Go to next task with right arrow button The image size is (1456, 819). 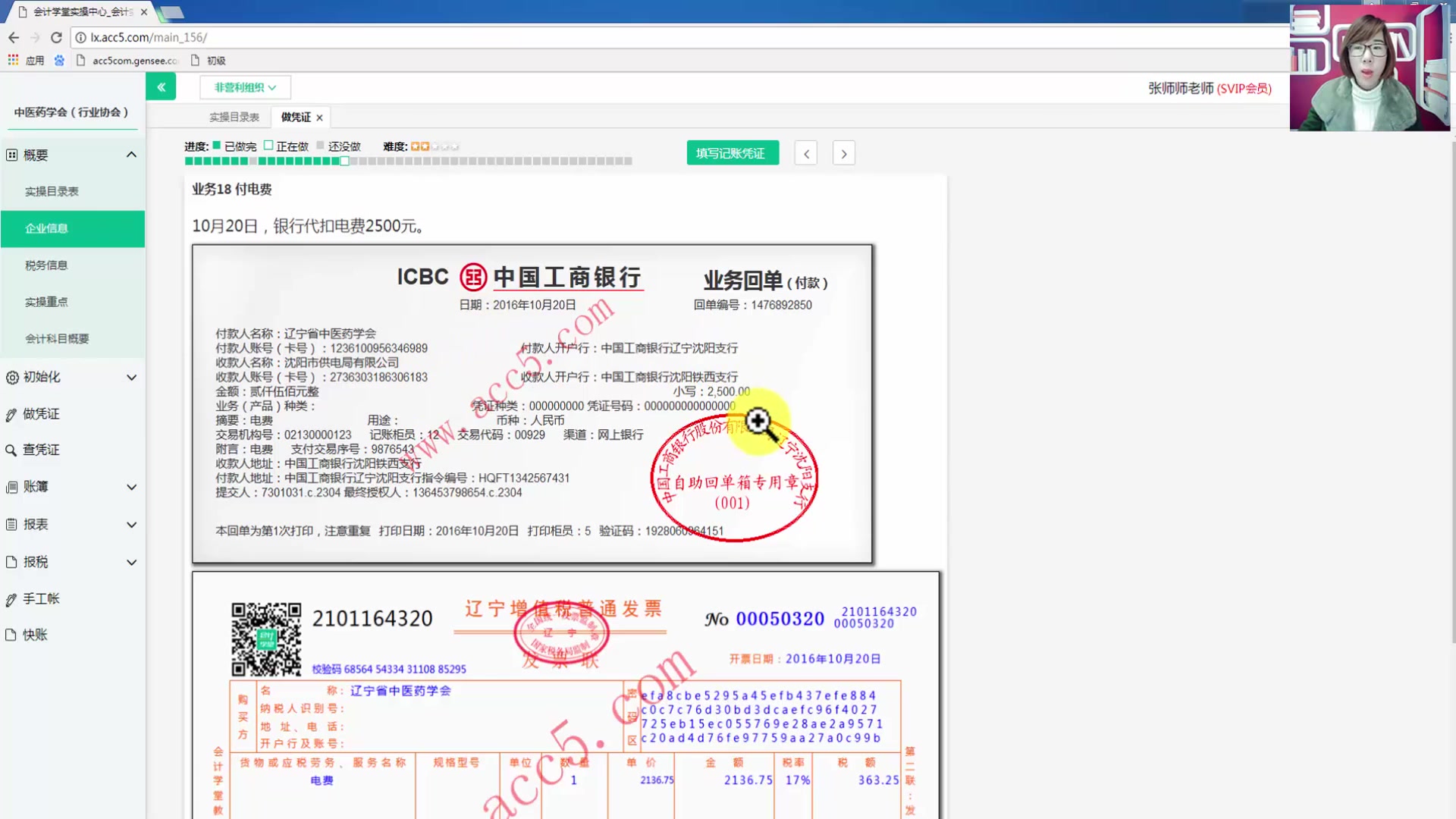pos(844,153)
